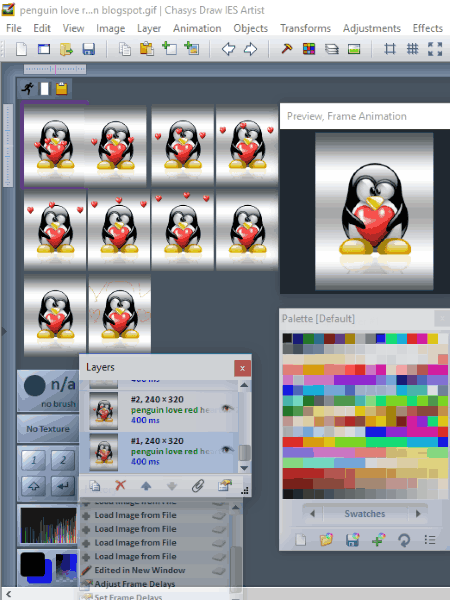
Task: Select layer #2, 240 × 320 in Layers
Action: point(160,410)
